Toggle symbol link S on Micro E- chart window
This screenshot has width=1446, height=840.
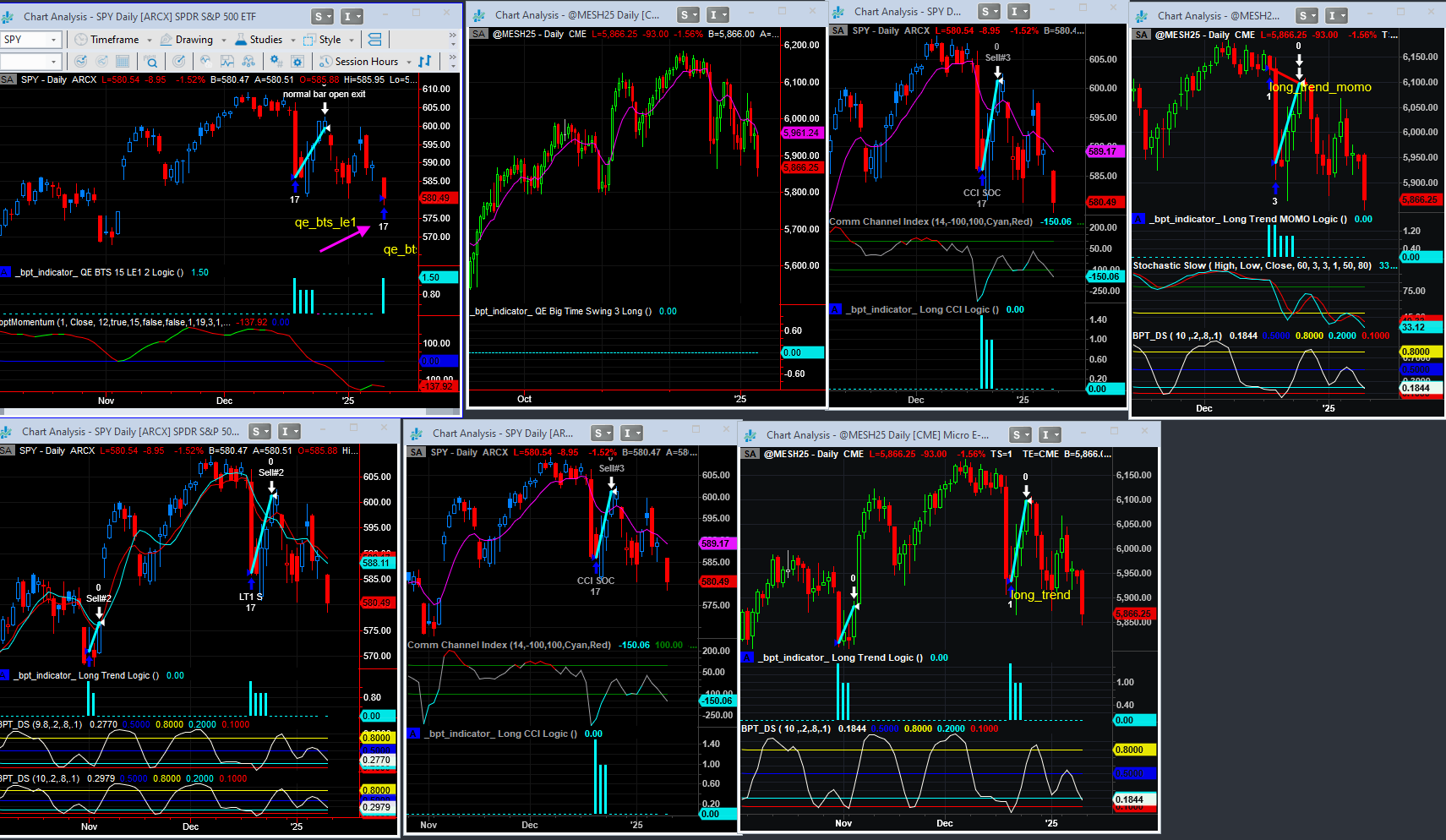pyautogui.click(x=1020, y=435)
